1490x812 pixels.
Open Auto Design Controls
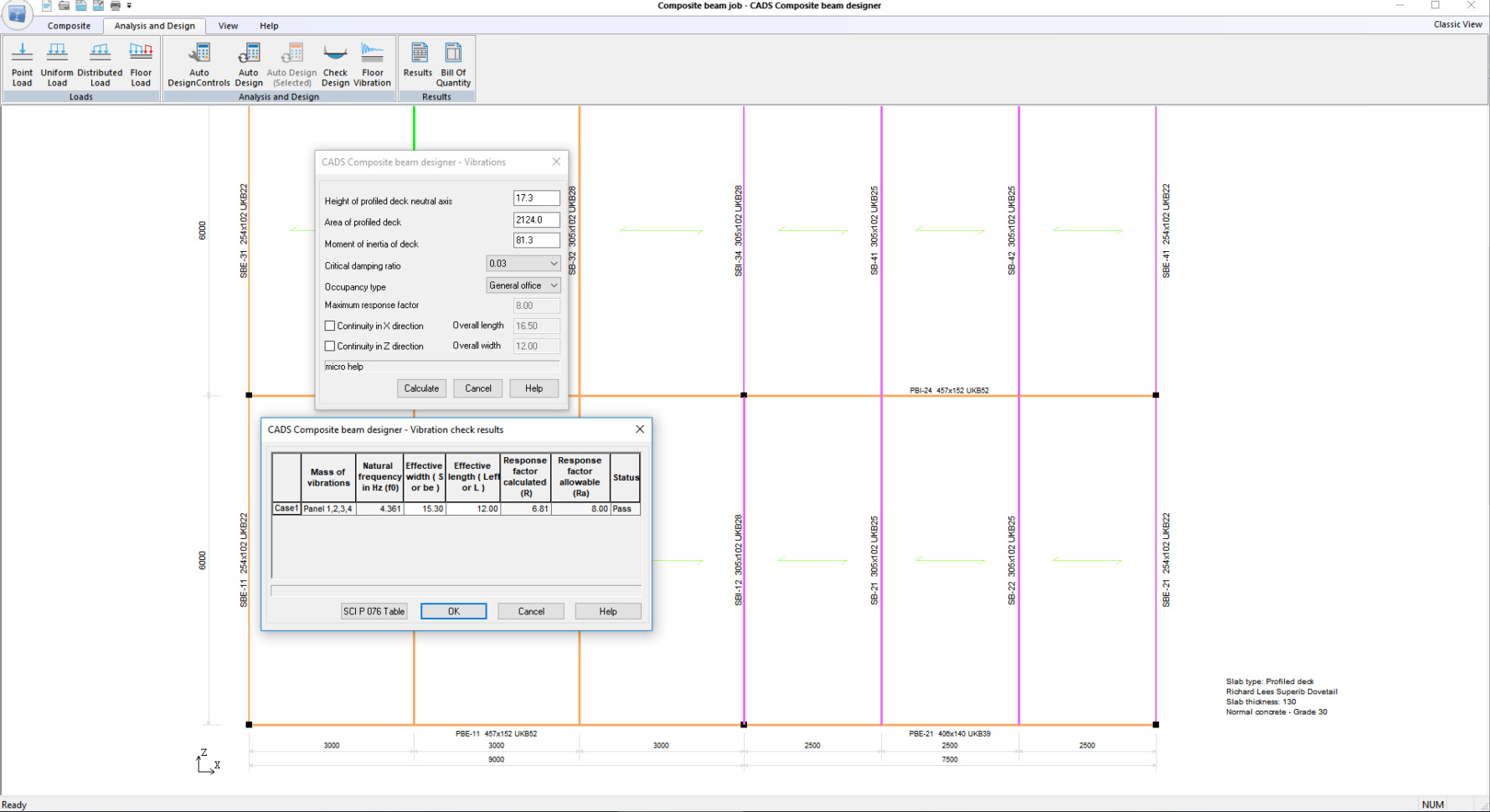point(198,64)
